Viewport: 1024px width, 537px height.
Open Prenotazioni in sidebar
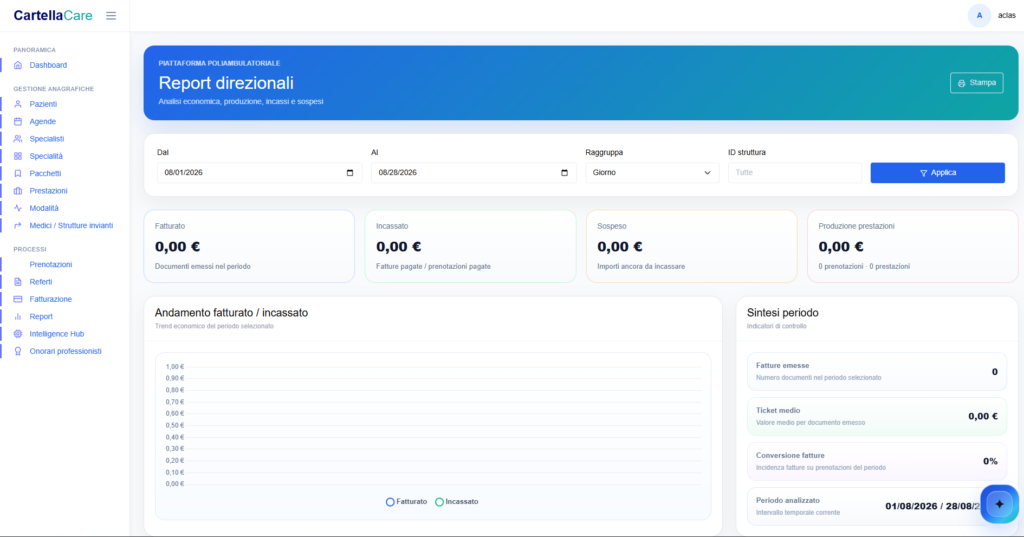(x=50, y=265)
